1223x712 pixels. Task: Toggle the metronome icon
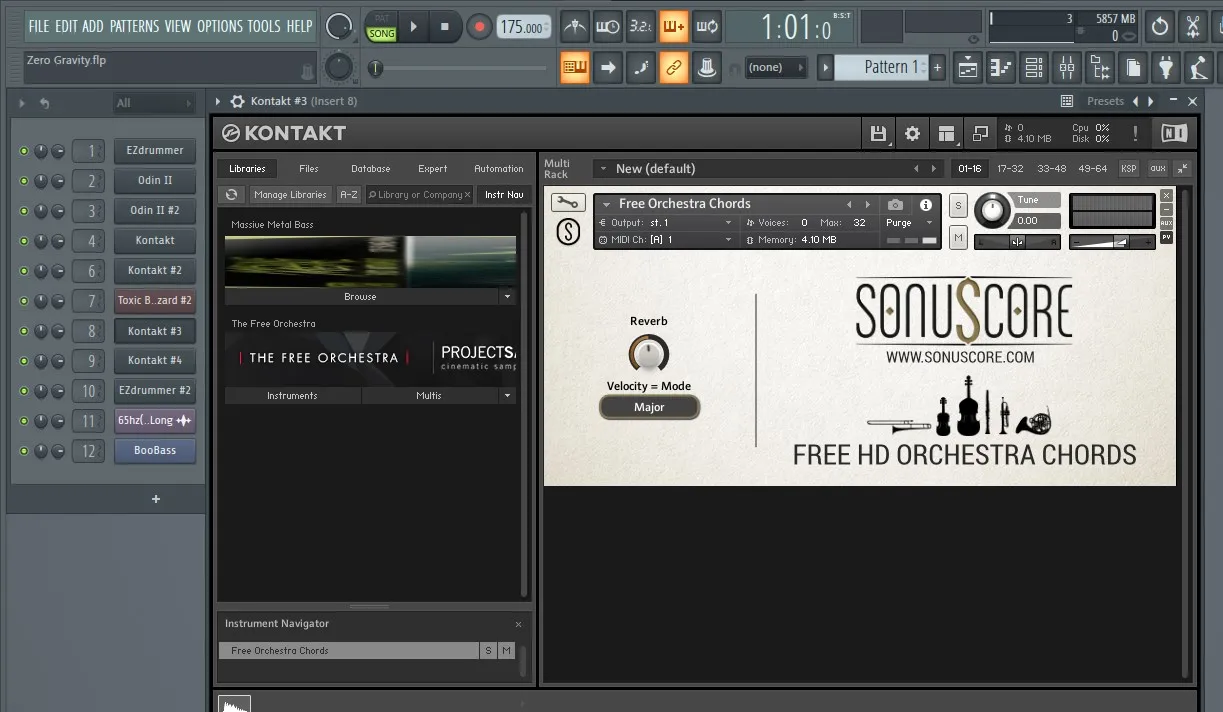[574, 26]
